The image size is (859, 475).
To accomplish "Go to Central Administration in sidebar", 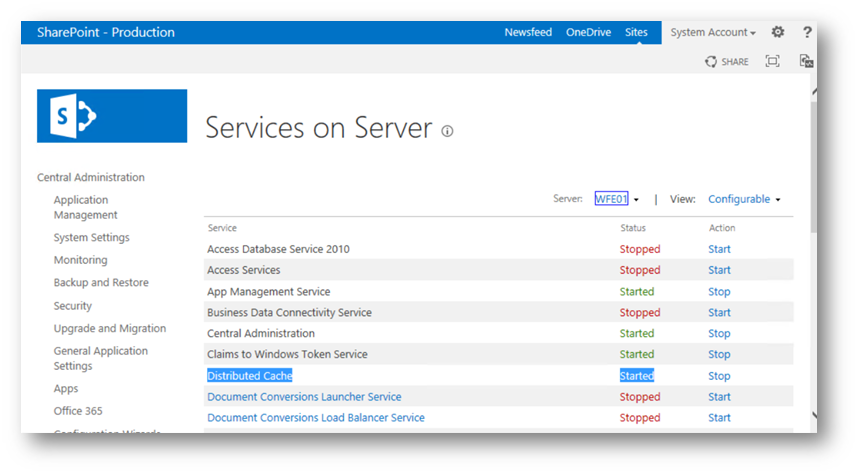I will (91, 178).
